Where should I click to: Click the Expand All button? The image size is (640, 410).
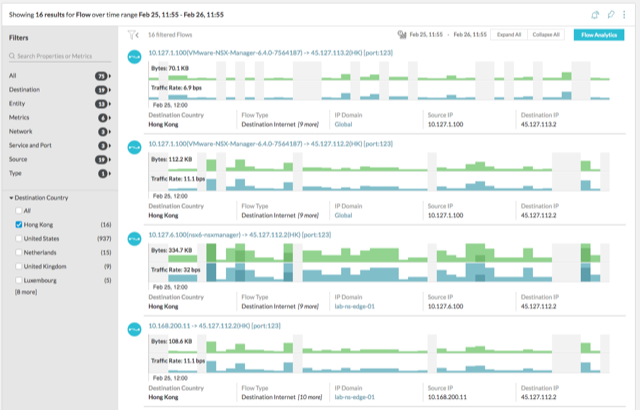click(509, 35)
